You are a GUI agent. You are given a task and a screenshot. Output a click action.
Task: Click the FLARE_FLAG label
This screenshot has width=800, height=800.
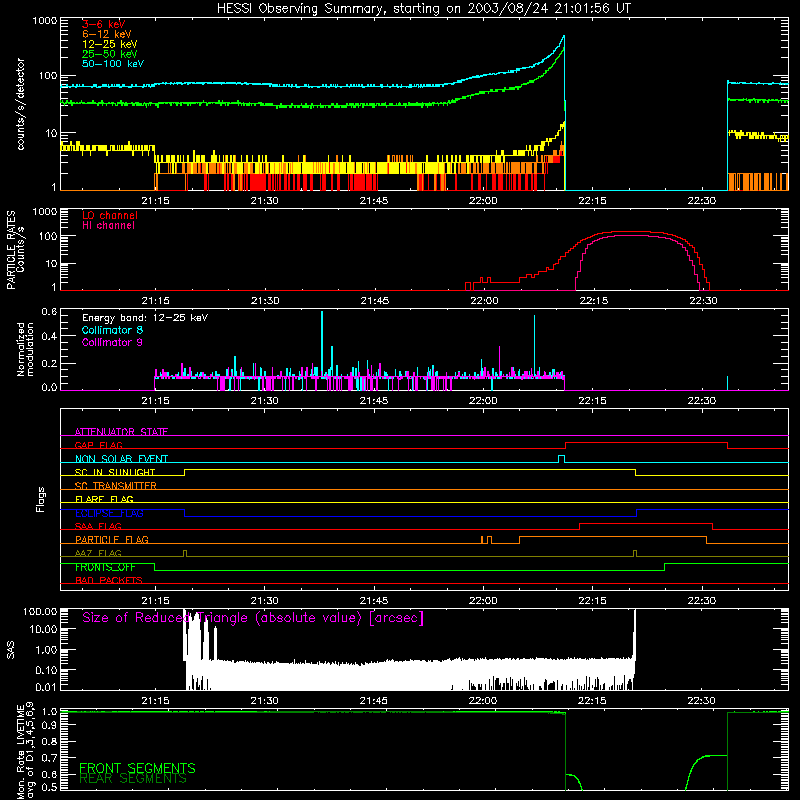[104, 499]
